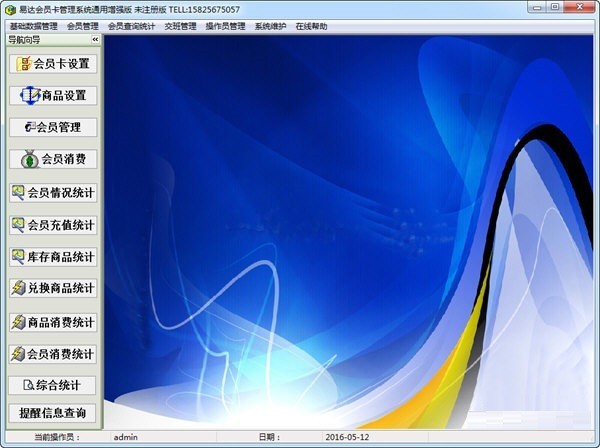Open the 操作员管理 menu
Image resolution: width=600 pixels, height=448 pixels.
coord(225,26)
